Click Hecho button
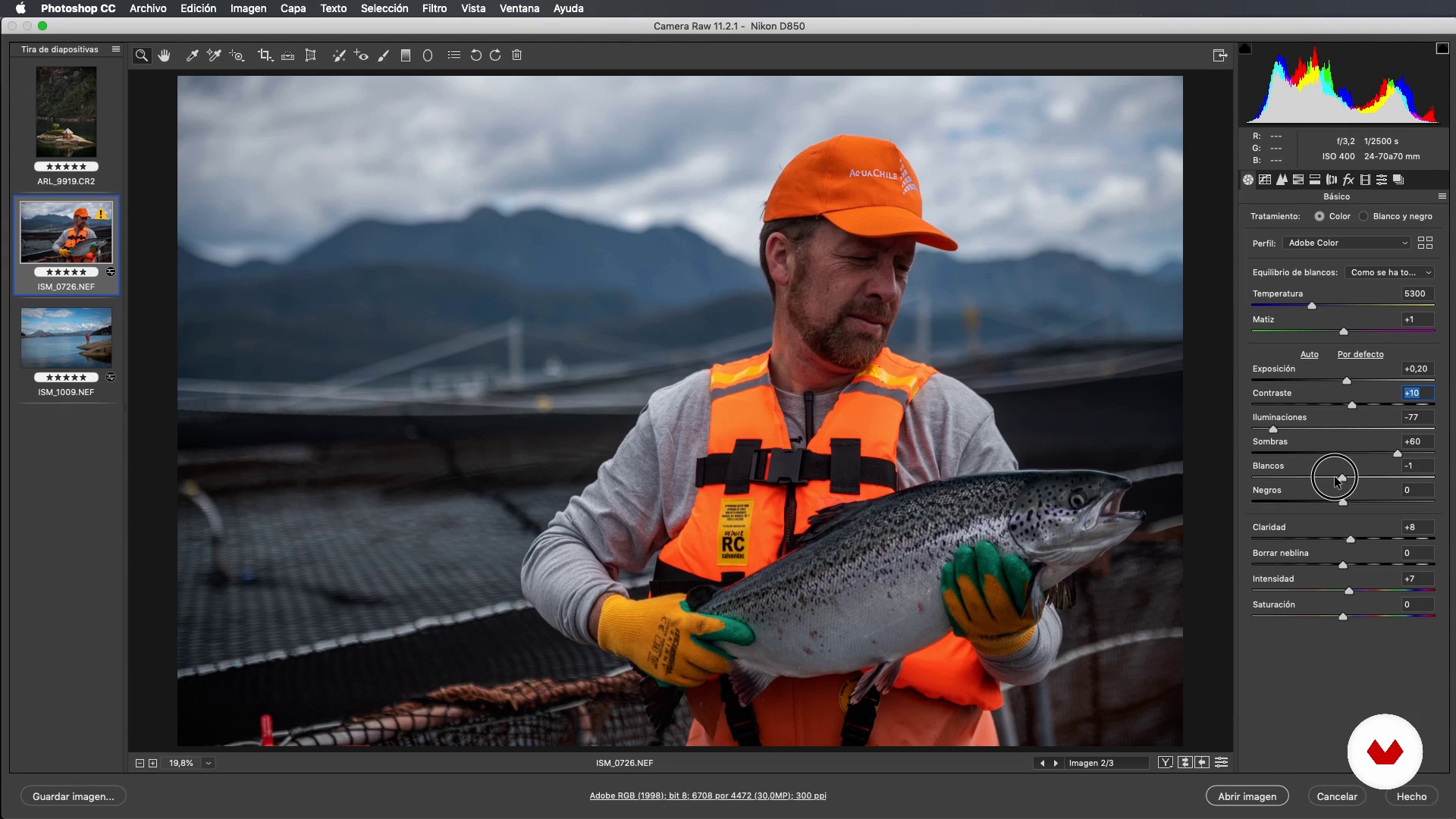The height and width of the screenshot is (819, 1456). 1411,796
